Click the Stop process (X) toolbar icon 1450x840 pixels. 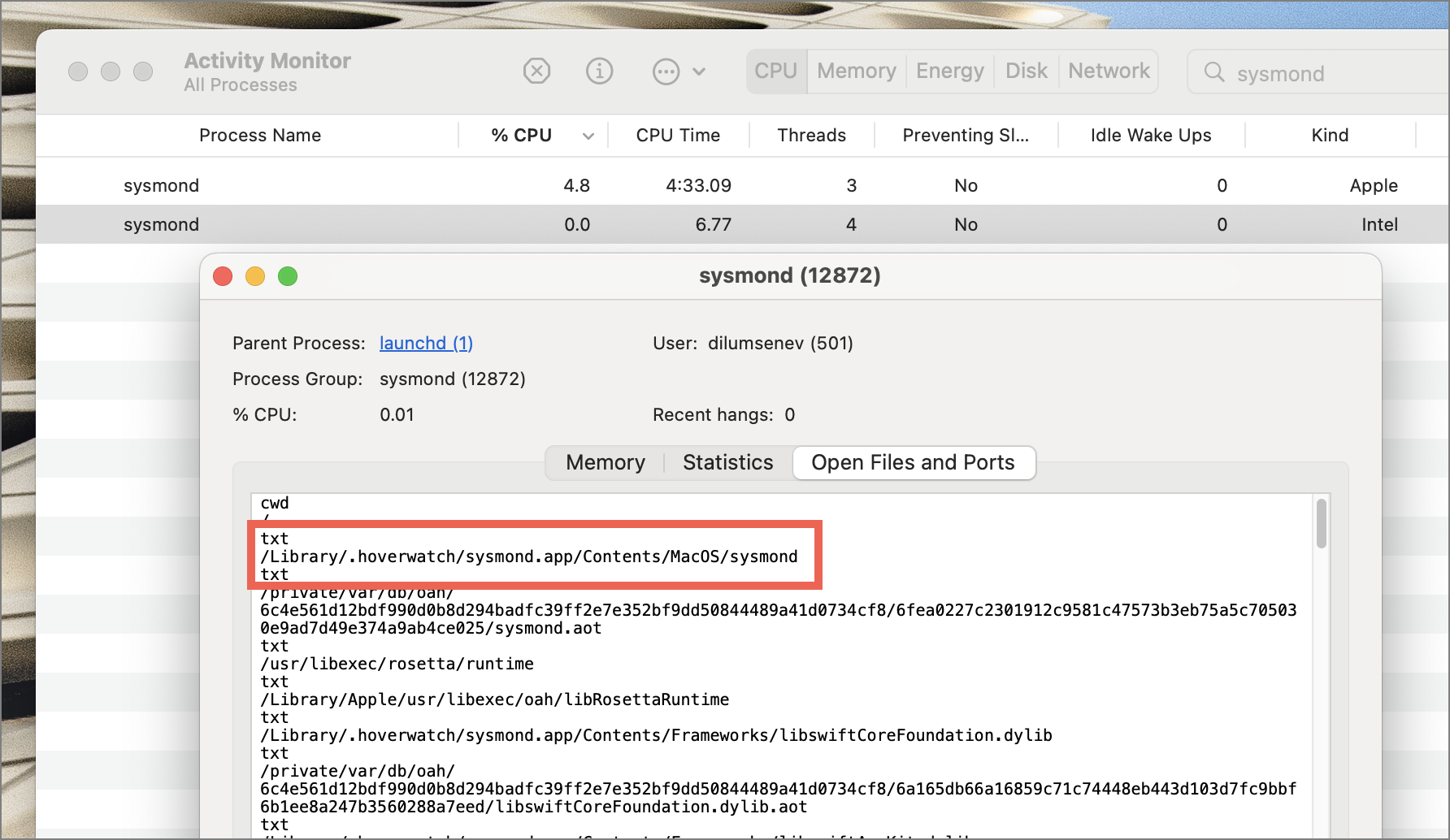(536, 71)
